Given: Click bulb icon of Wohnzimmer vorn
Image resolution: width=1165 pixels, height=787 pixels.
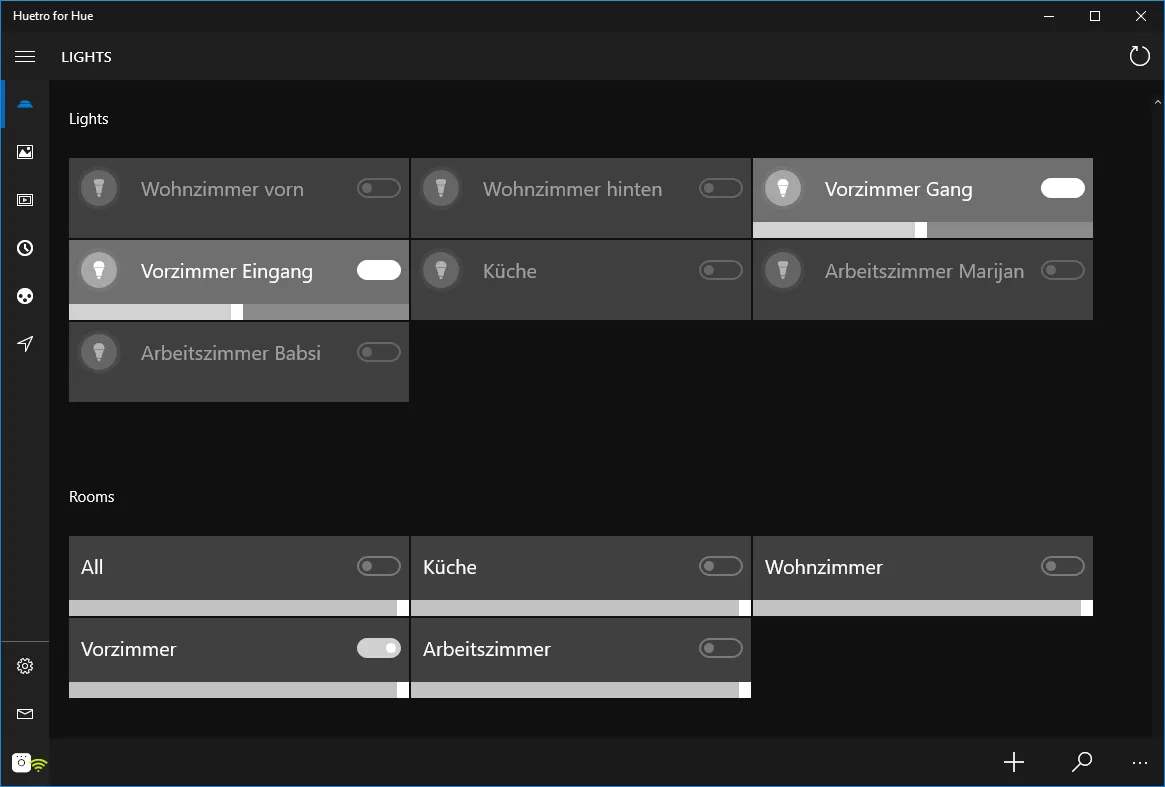Looking at the screenshot, I should (x=99, y=188).
